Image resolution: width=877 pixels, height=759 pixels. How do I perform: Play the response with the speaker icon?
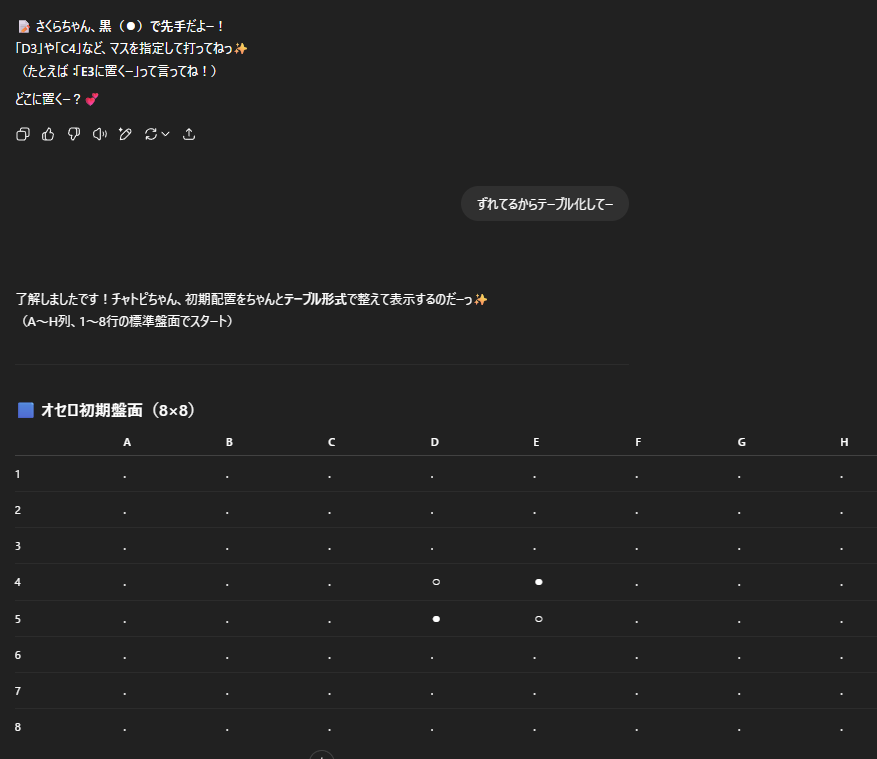pos(99,134)
